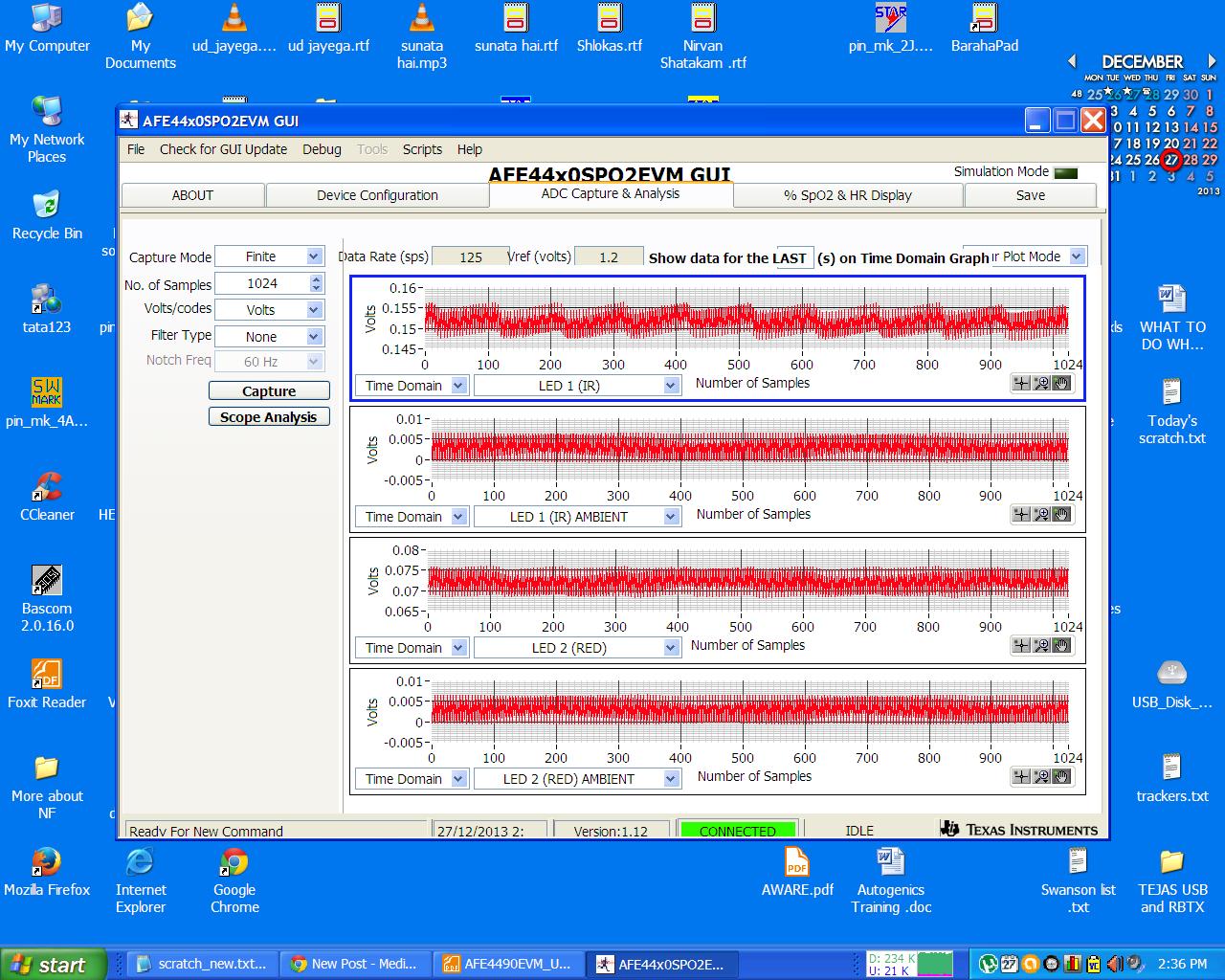Click No. of Samples field showing 1024
The image size is (1225, 980).
[x=262, y=283]
